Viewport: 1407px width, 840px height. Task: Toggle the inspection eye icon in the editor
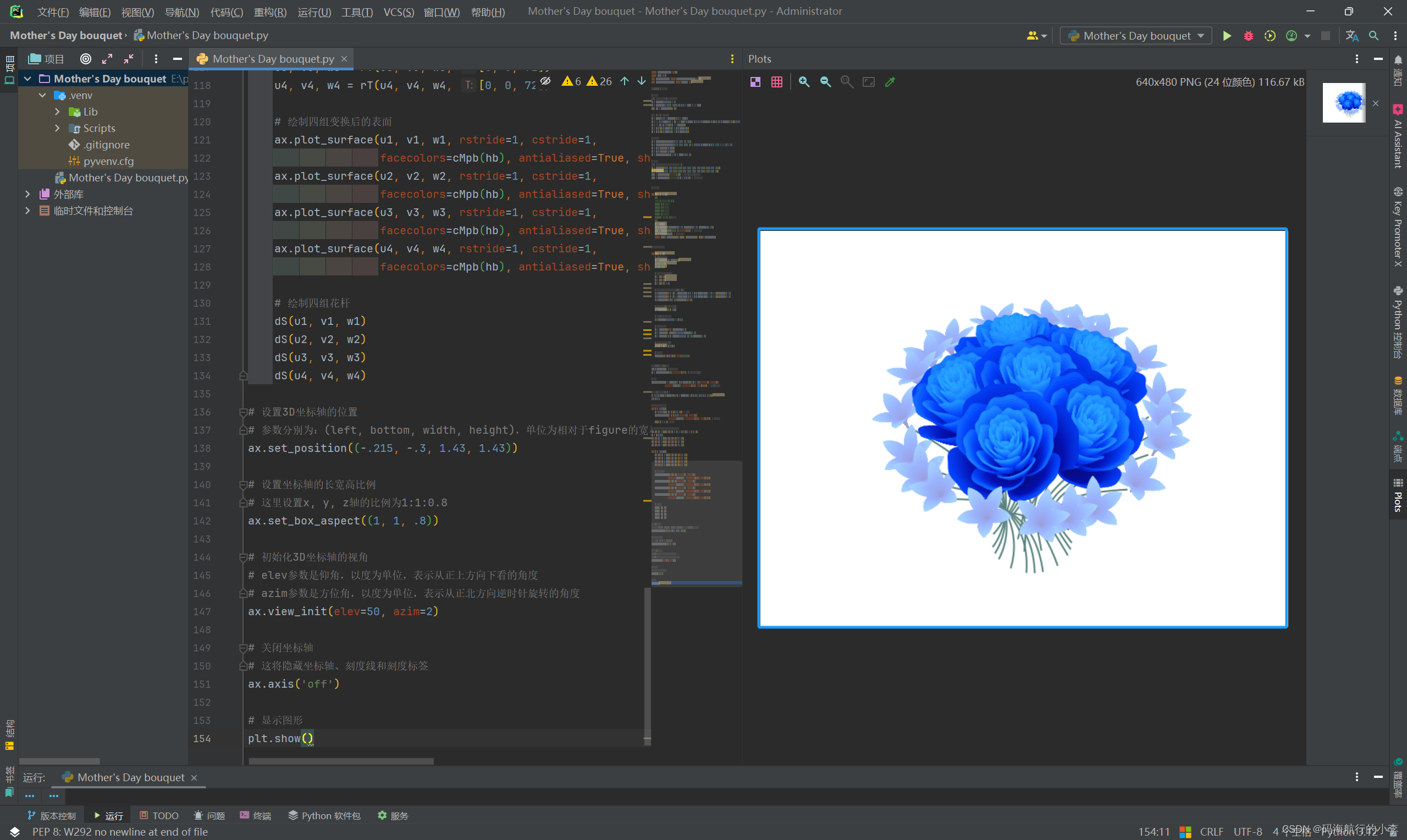pyautogui.click(x=545, y=81)
